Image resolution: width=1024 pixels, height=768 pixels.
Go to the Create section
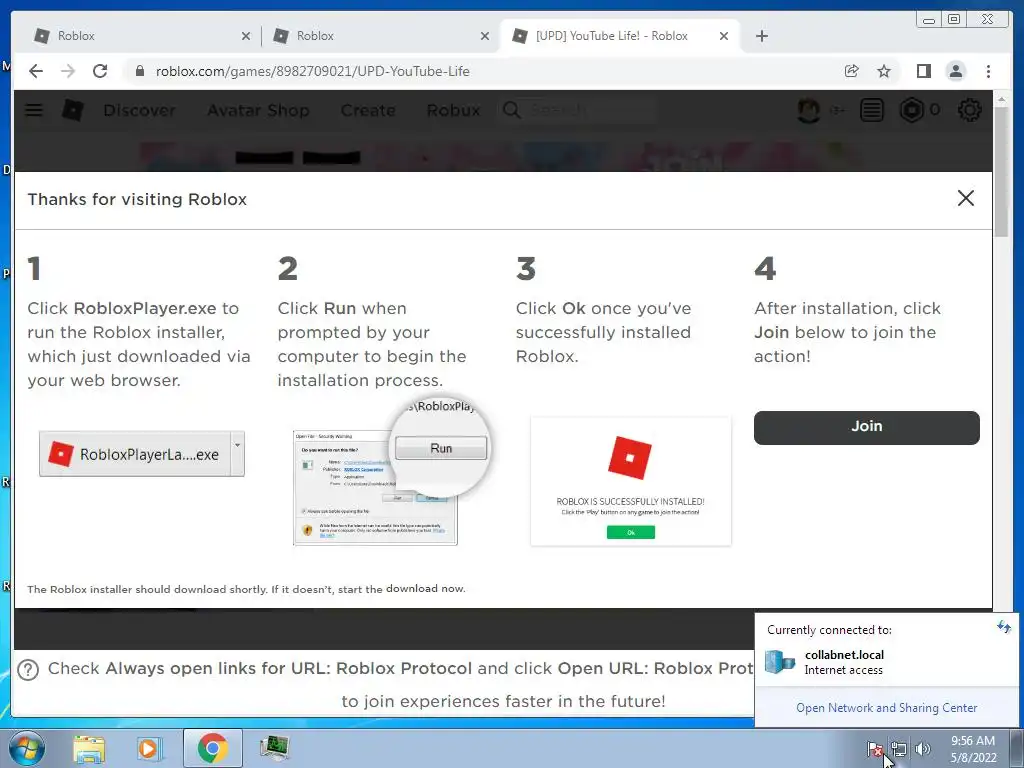click(x=368, y=110)
